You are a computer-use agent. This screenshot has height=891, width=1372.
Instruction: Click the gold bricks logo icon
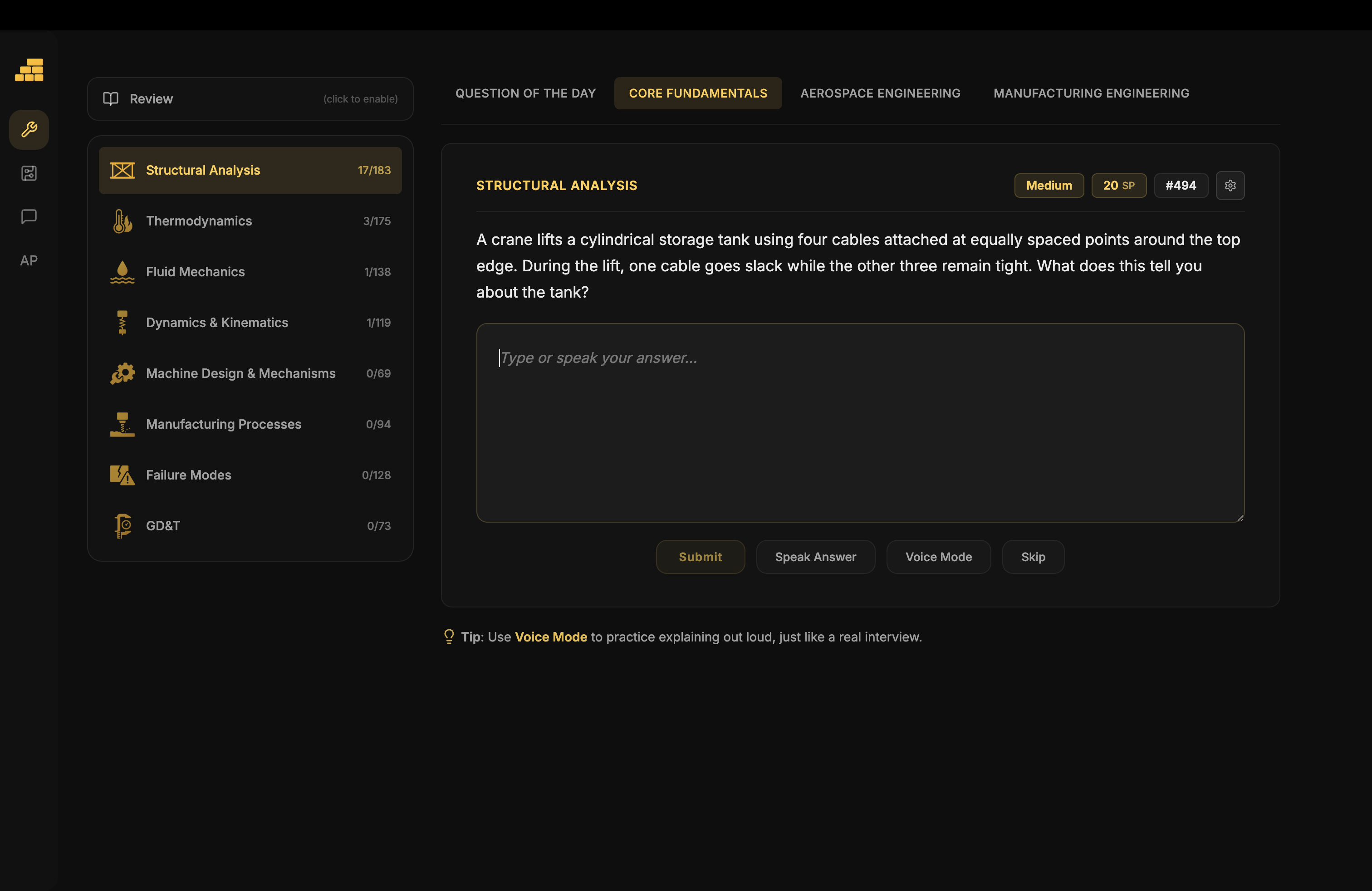point(29,70)
